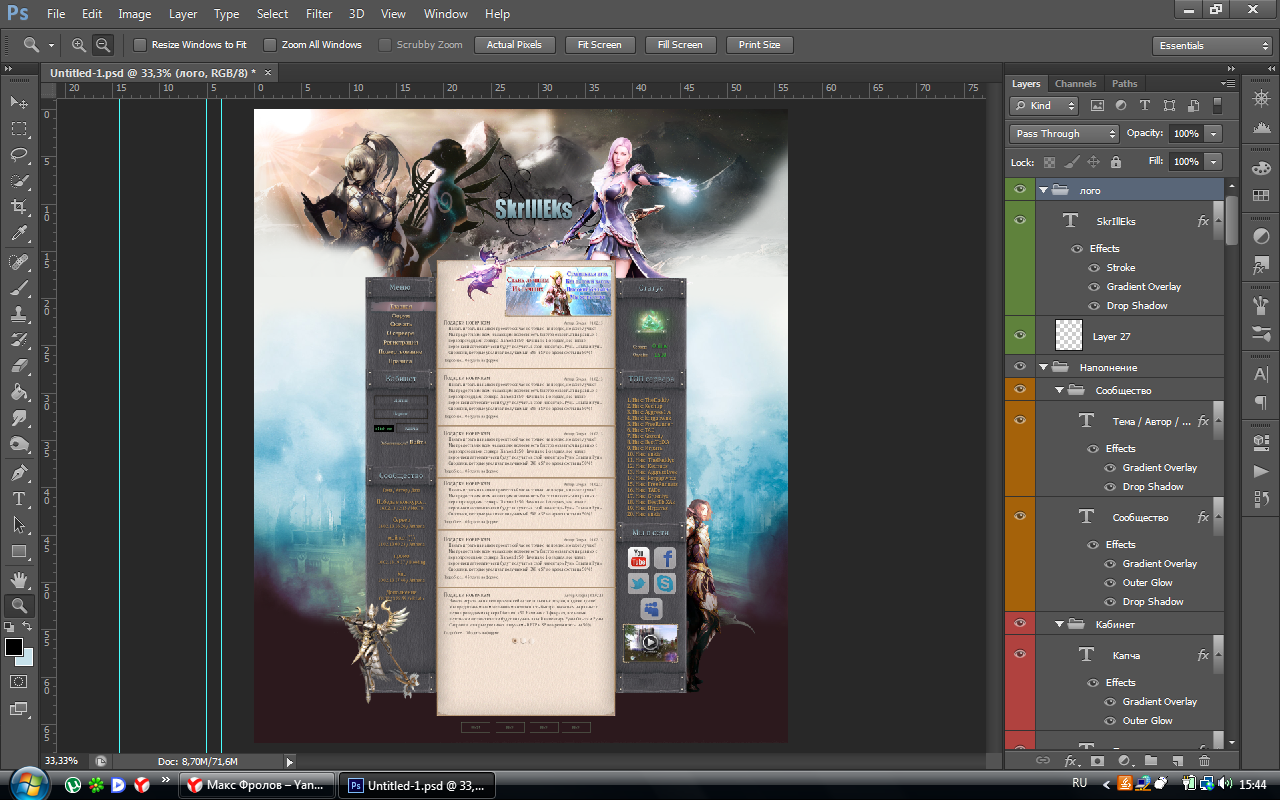Open the Kind layer filter dropdown
Screen dimensions: 1280x800
(x=1044, y=105)
